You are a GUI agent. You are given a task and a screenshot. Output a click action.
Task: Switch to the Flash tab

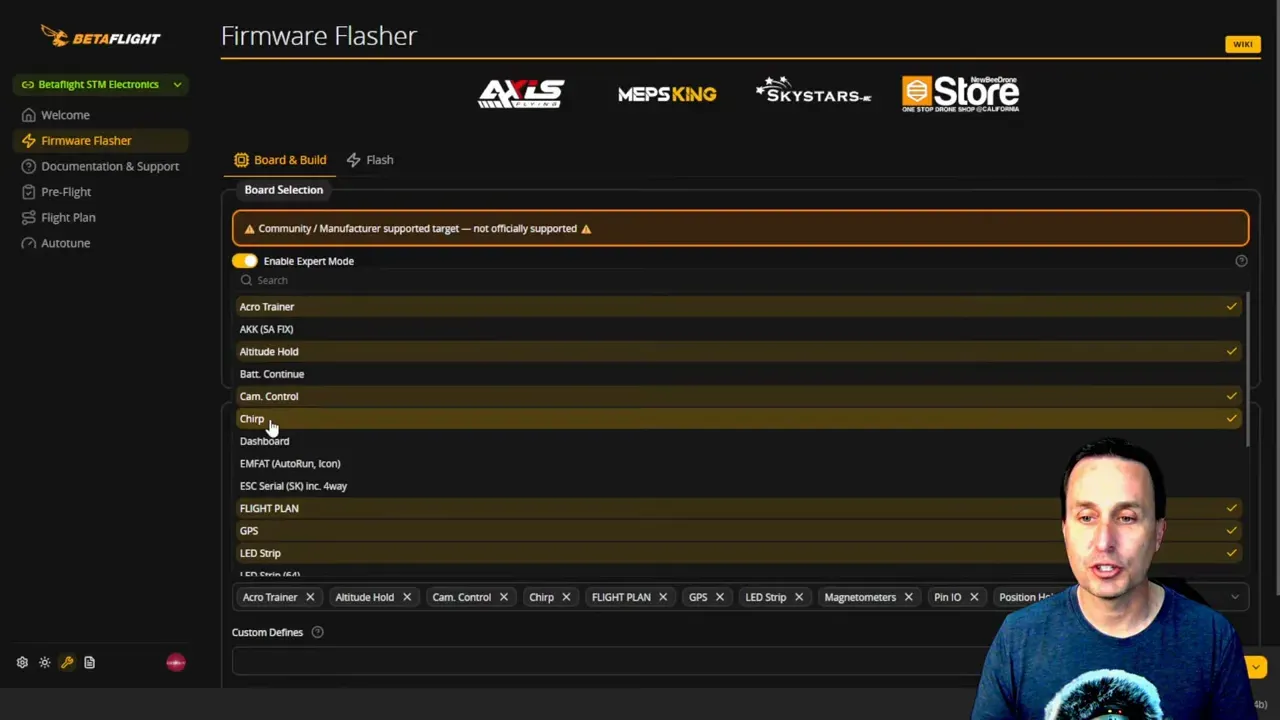pyautogui.click(x=370, y=160)
